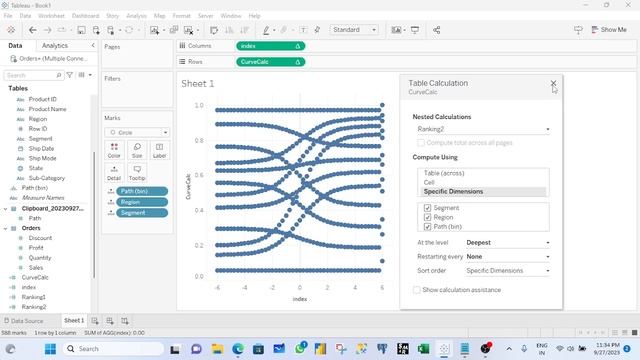The height and width of the screenshot is (360, 640).
Task: Open the Standard fit dropdown
Action: [x=353, y=30]
